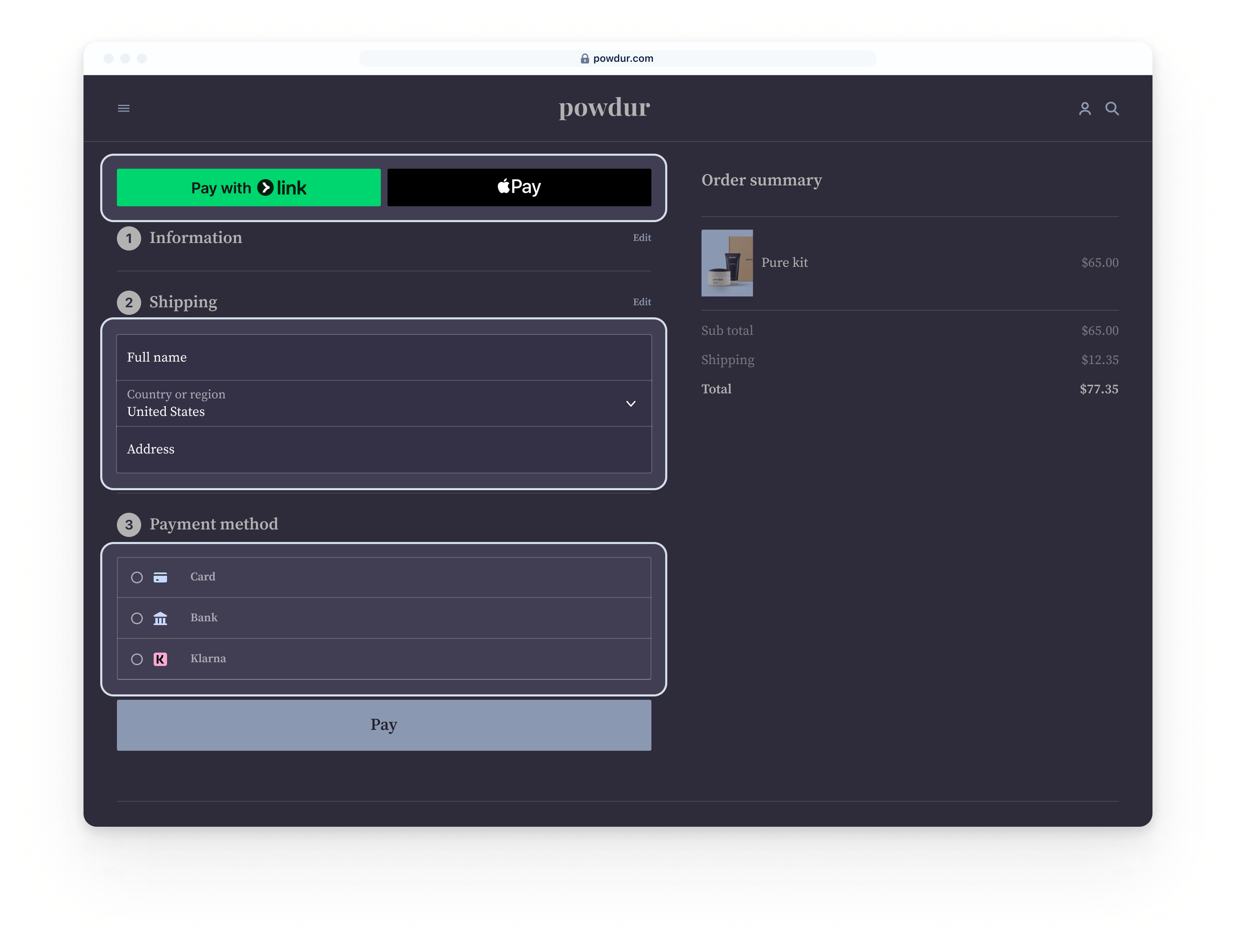Select Card as the payment method
1236x952 pixels.
137,577
